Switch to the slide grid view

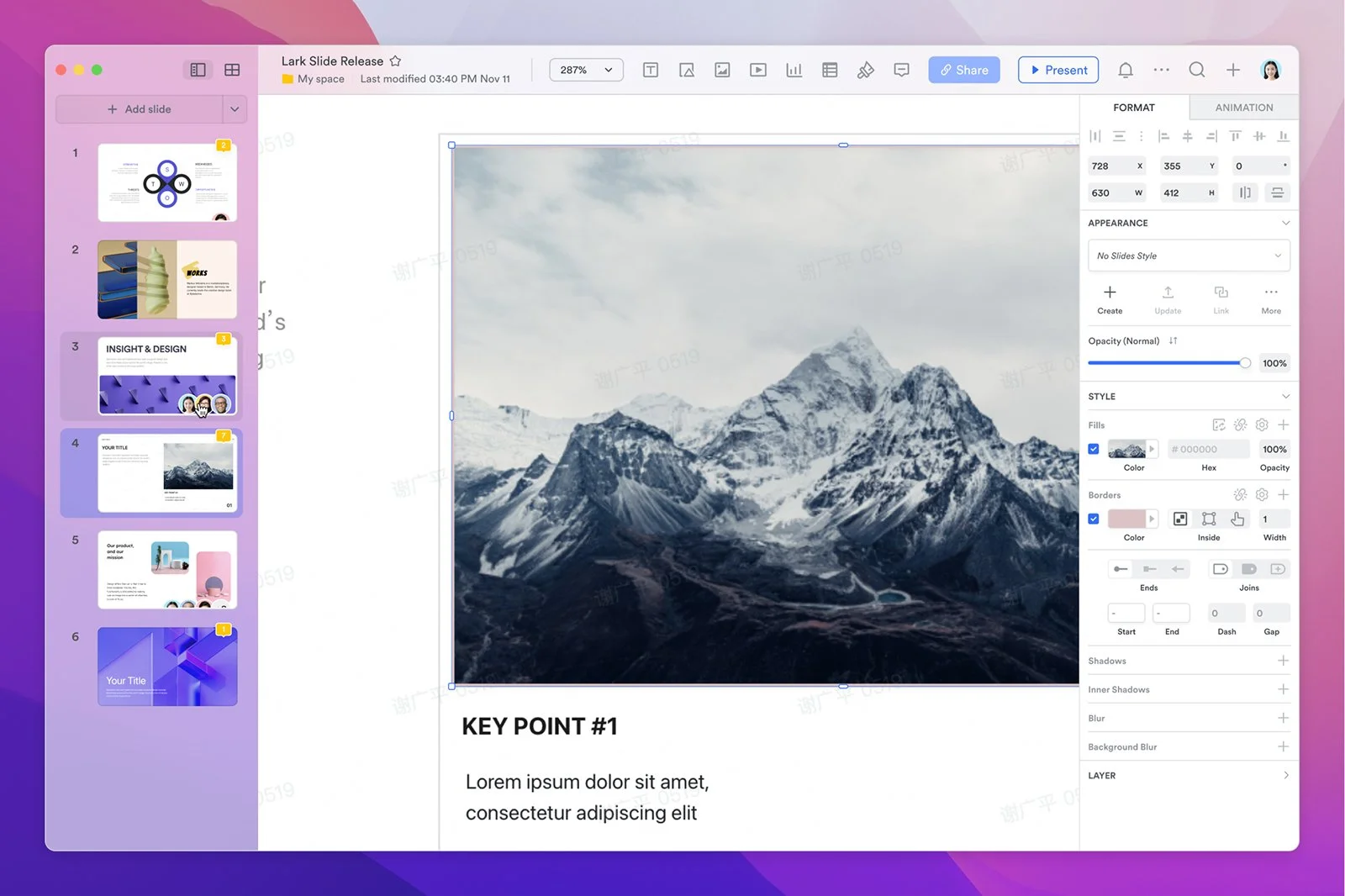click(232, 70)
